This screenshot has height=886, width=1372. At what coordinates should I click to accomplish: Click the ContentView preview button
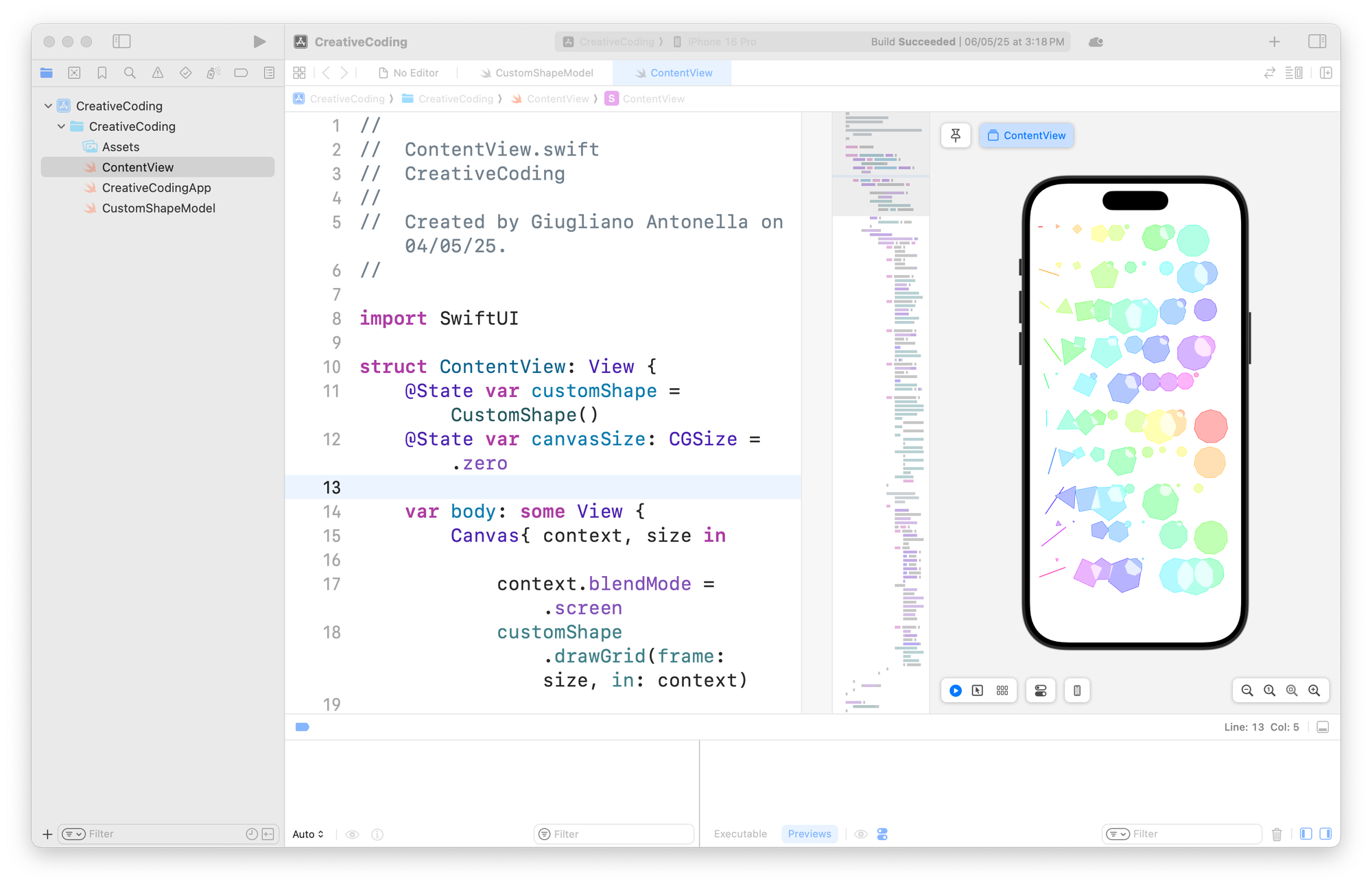tap(1026, 136)
